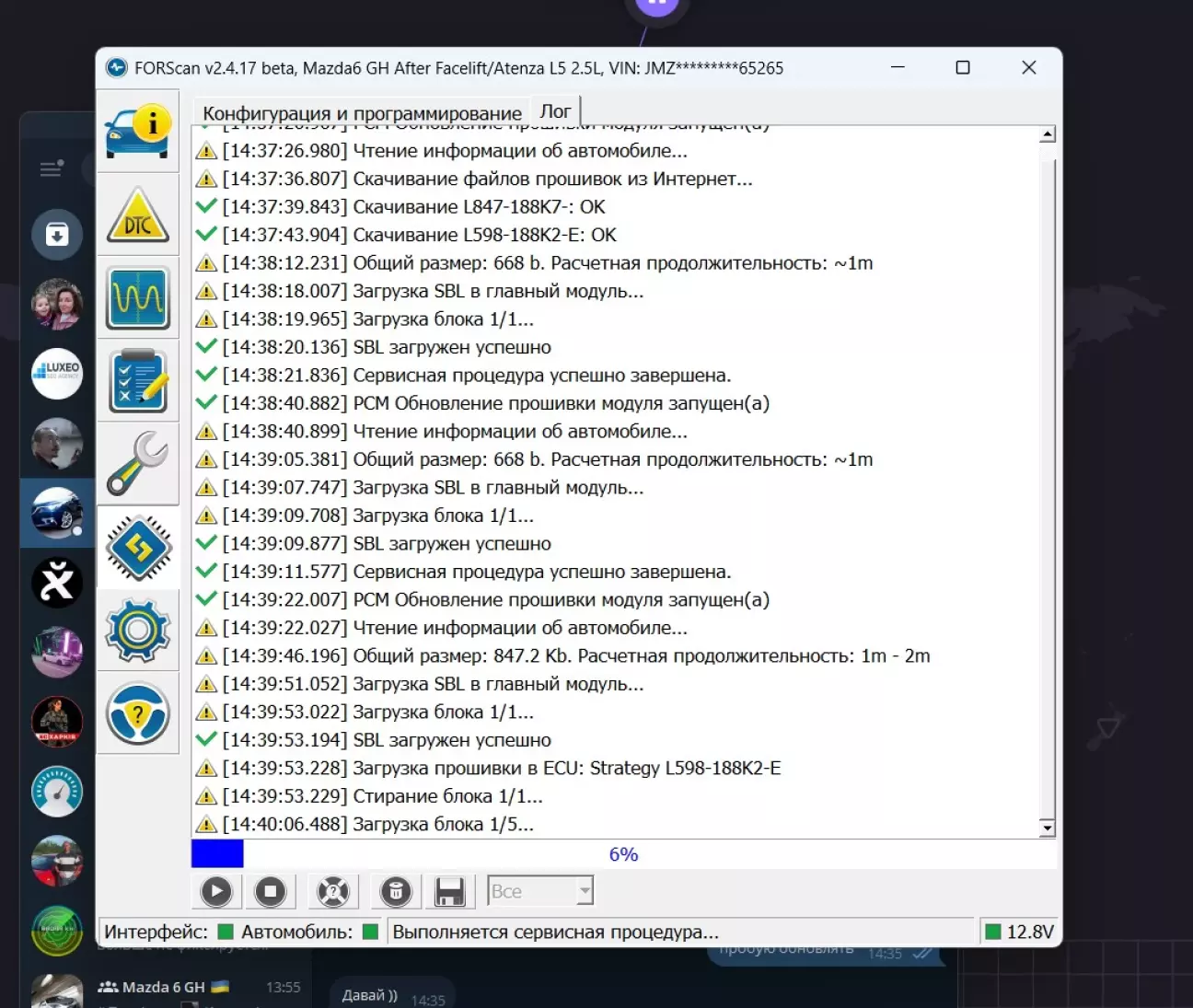The height and width of the screenshot is (1008, 1193).
Task: Open the oscilloscope dashboard section
Action: (138, 298)
